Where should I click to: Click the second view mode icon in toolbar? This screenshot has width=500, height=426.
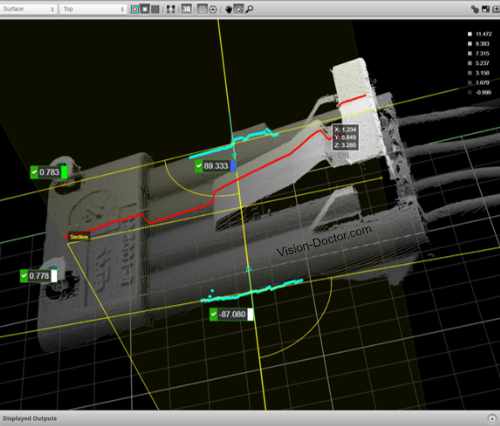[x=145, y=9]
